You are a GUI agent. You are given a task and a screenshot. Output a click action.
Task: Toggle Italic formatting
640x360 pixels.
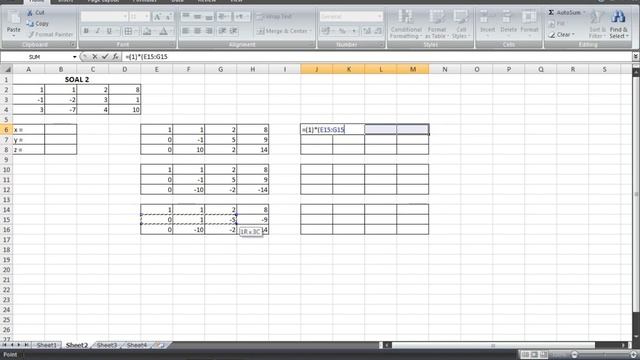point(98,31)
